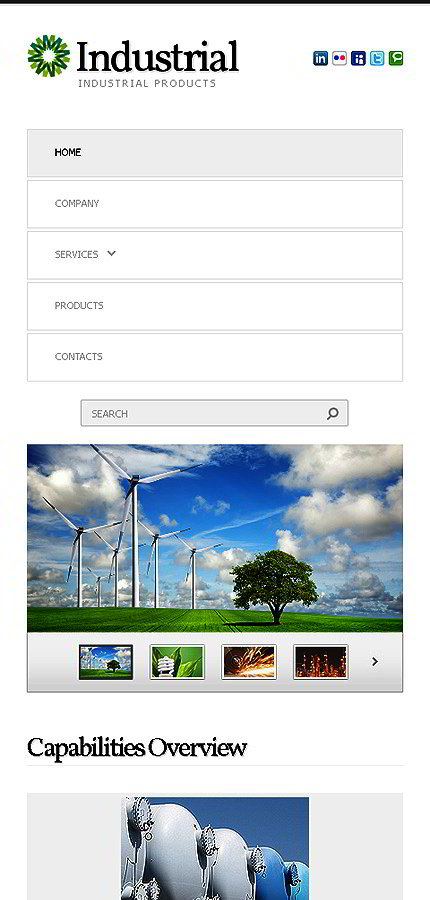
Task: Click the Industrial site title link
Action: (157, 56)
